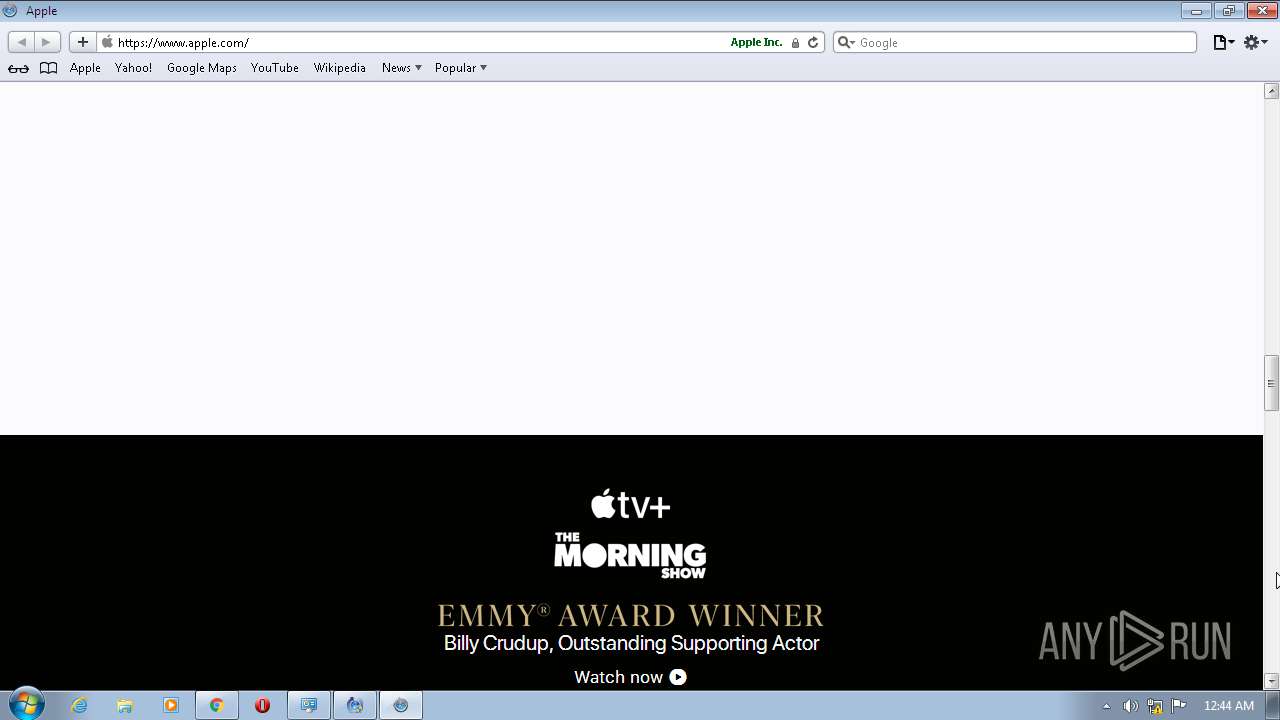Open the page menu icon
This screenshot has width=1280, height=720.
(1224, 42)
